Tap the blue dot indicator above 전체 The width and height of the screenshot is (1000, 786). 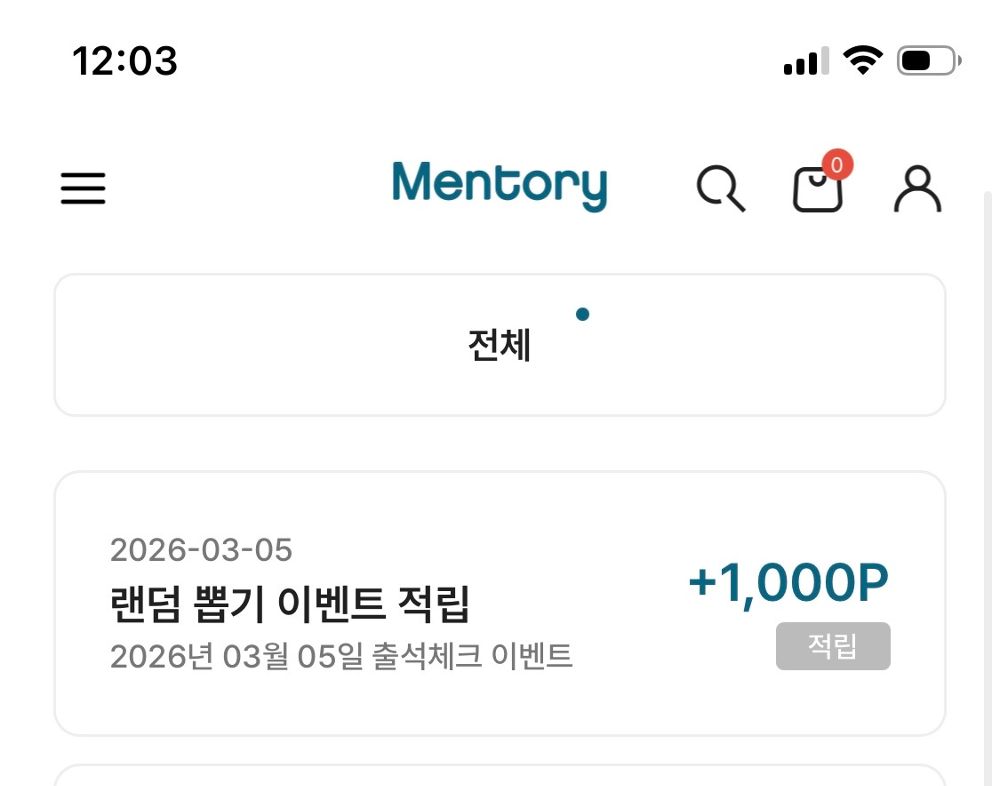pos(583,313)
